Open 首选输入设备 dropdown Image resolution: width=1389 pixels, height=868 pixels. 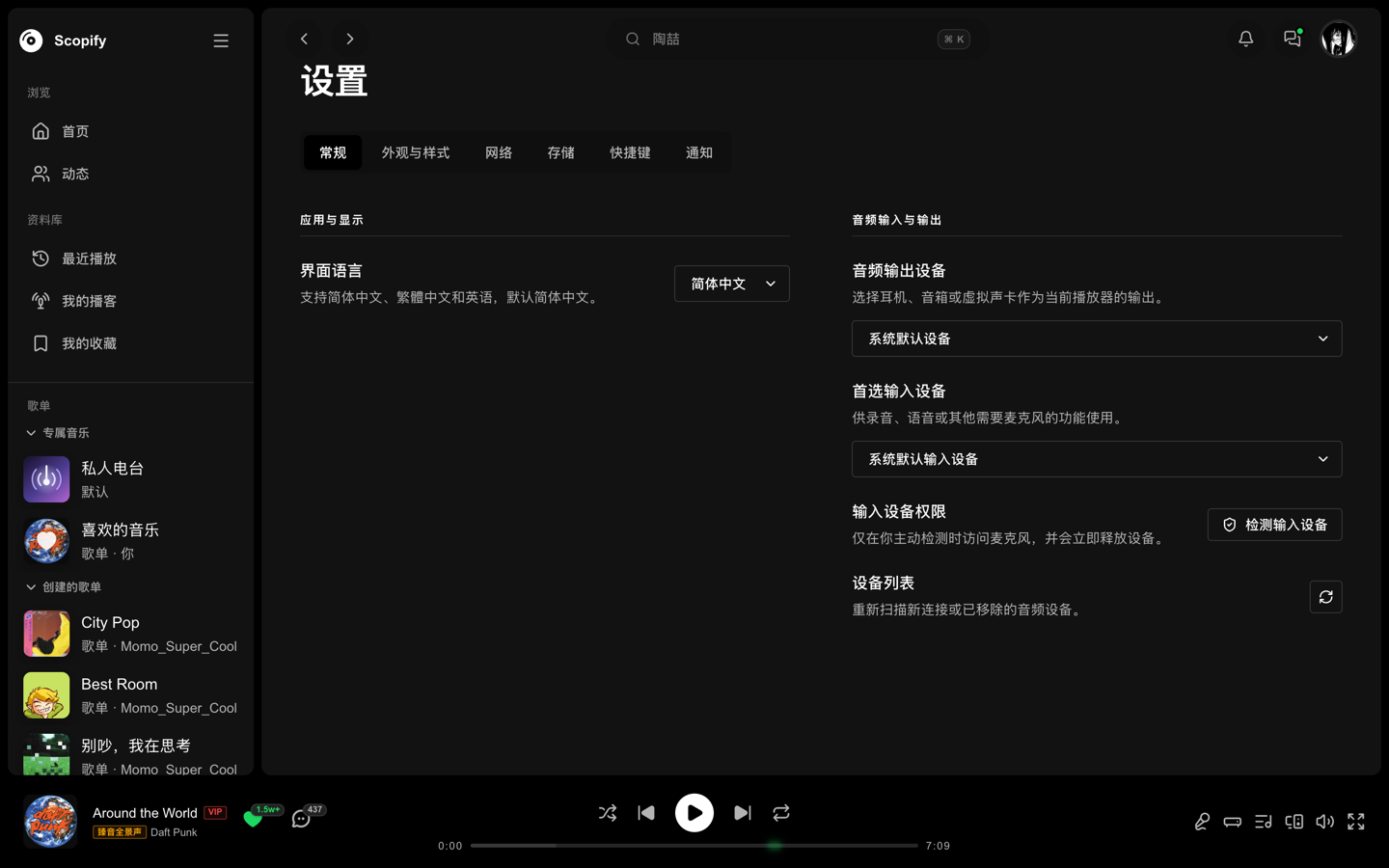pyautogui.click(x=1097, y=459)
